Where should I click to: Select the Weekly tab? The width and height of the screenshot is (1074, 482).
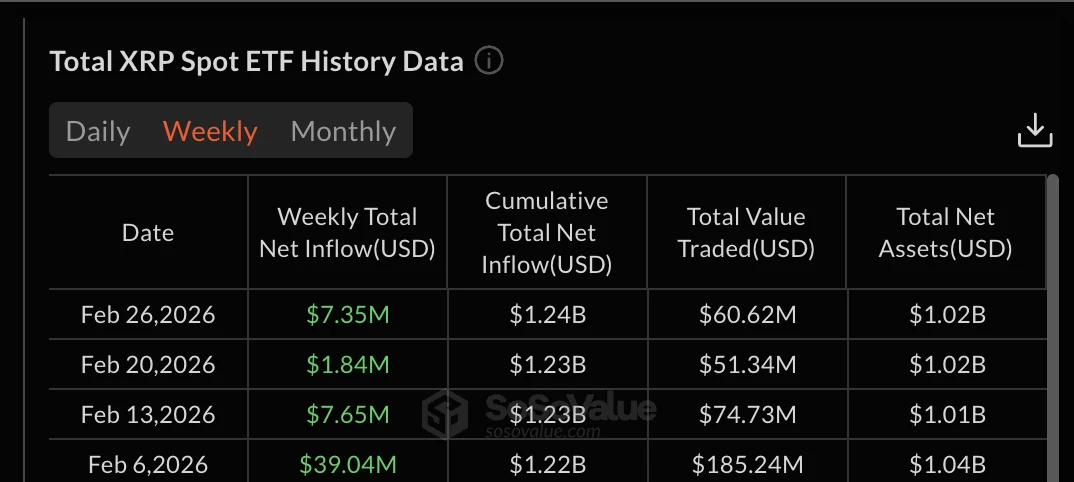(x=210, y=131)
